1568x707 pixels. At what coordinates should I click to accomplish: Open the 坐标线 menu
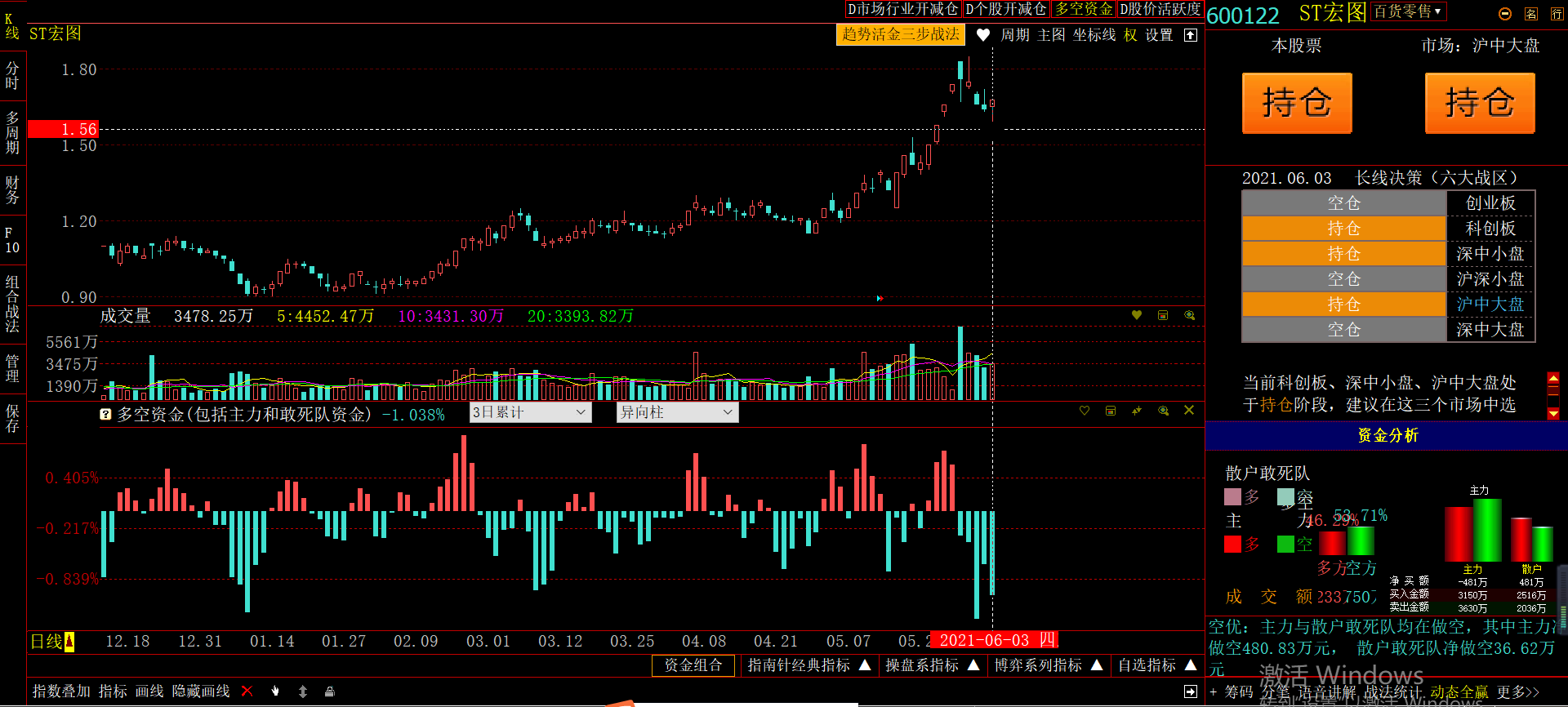(1094, 35)
